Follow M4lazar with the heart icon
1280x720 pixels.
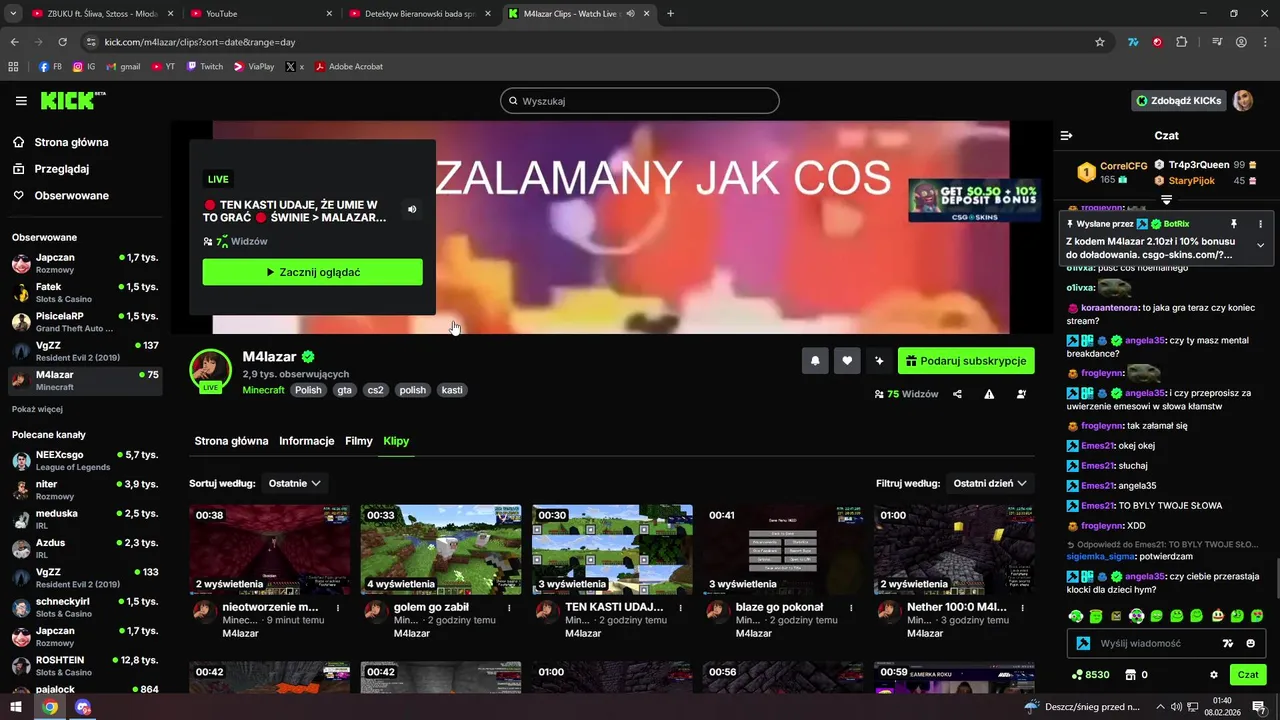click(x=847, y=361)
